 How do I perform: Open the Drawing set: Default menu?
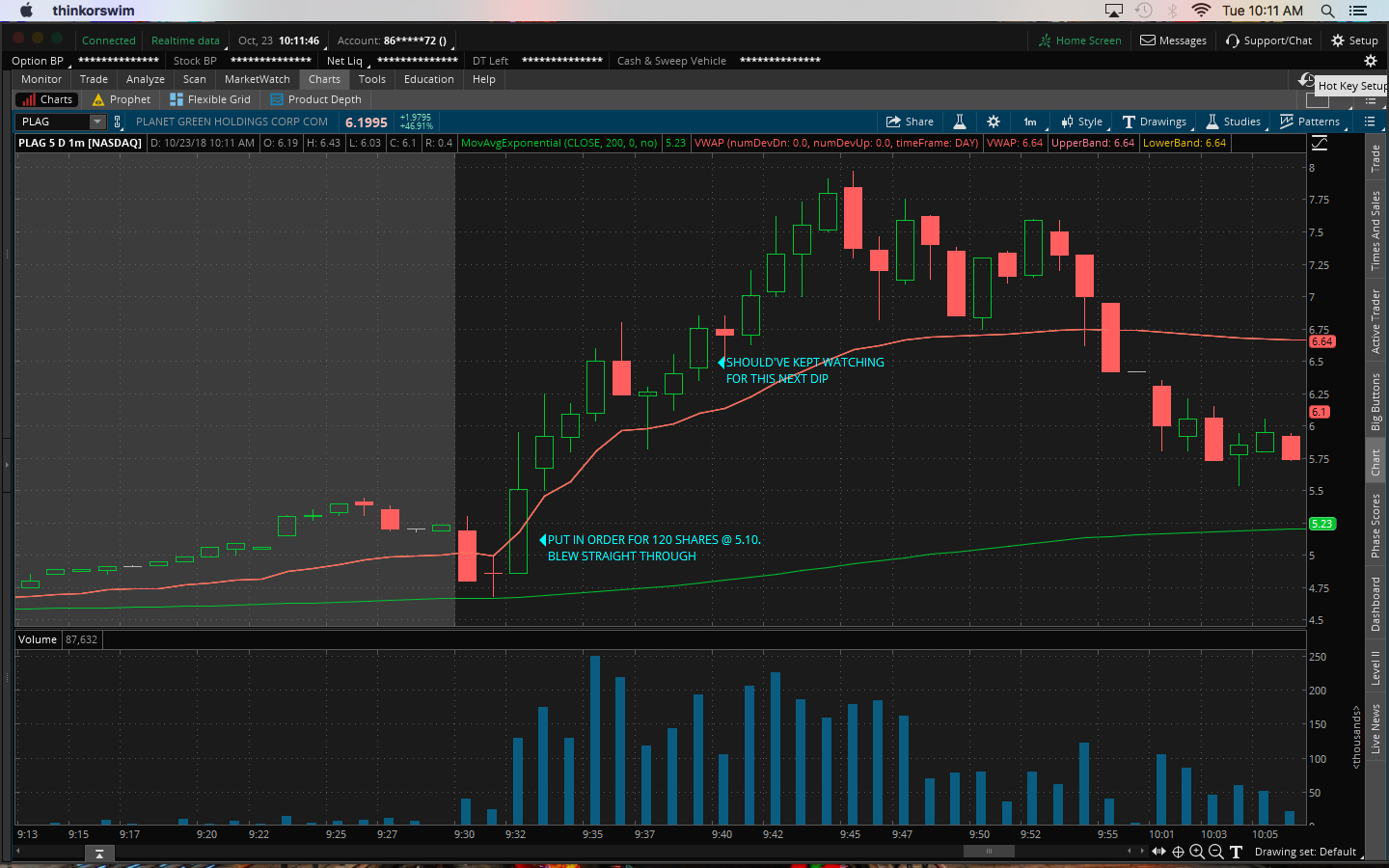(1309, 852)
